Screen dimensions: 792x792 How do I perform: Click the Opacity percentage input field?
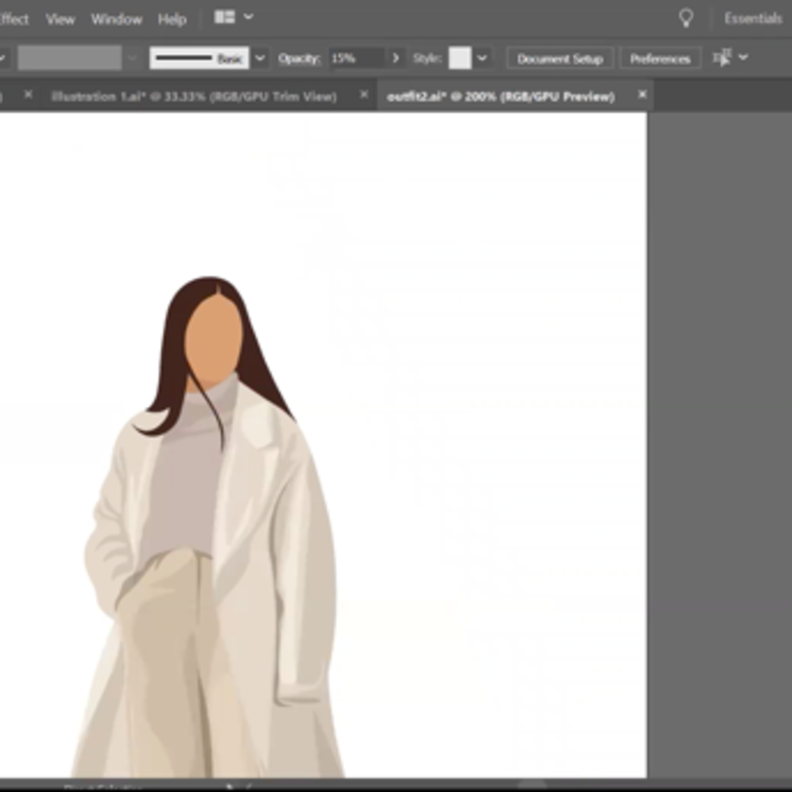pos(356,58)
